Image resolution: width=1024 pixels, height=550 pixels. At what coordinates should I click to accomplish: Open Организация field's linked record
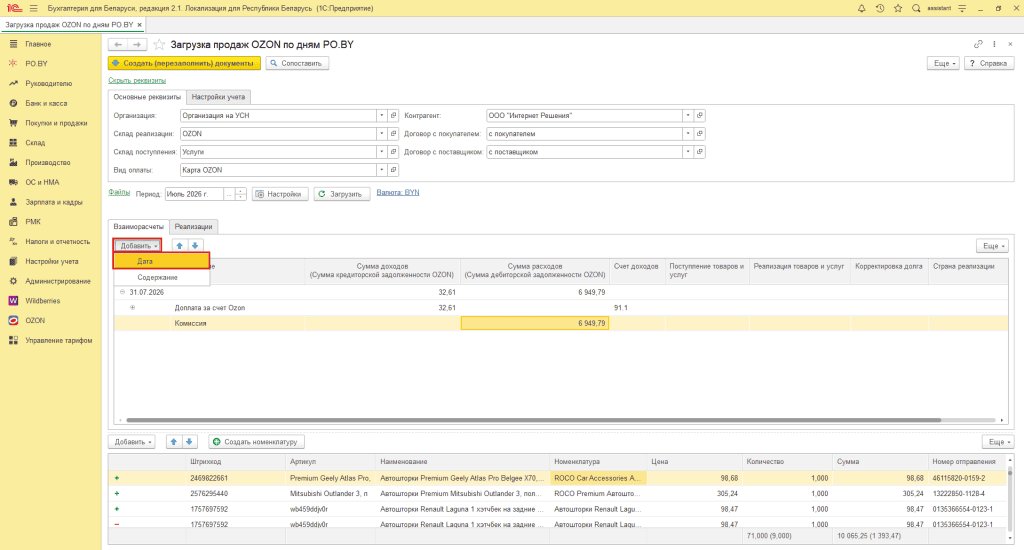pos(393,116)
